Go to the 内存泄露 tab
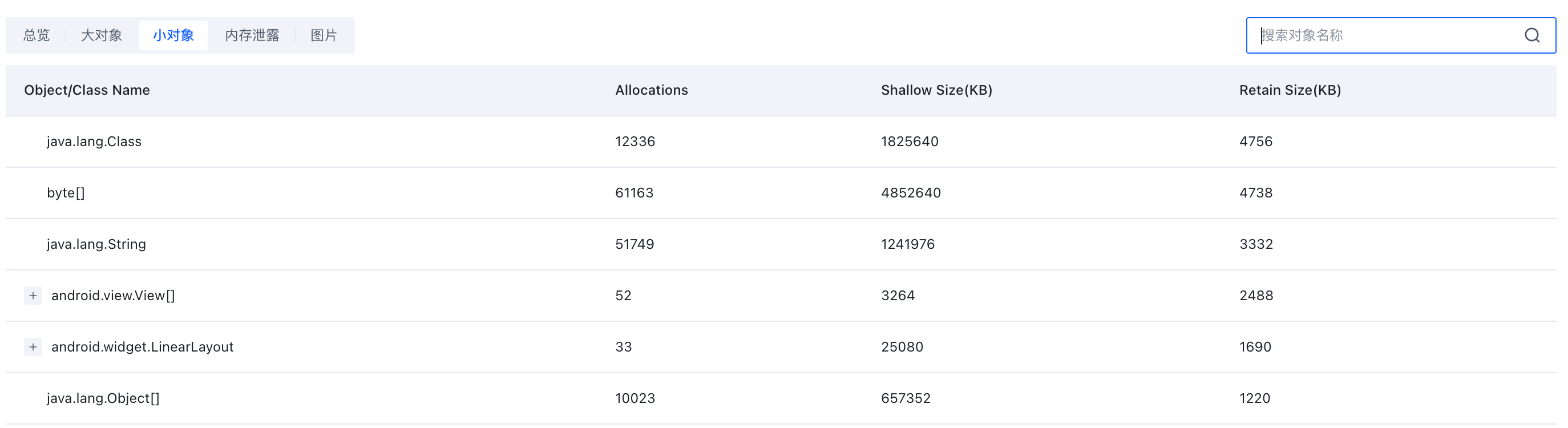Image resolution: width=1568 pixels, height=428 pixels. click(x=252, y=35)
